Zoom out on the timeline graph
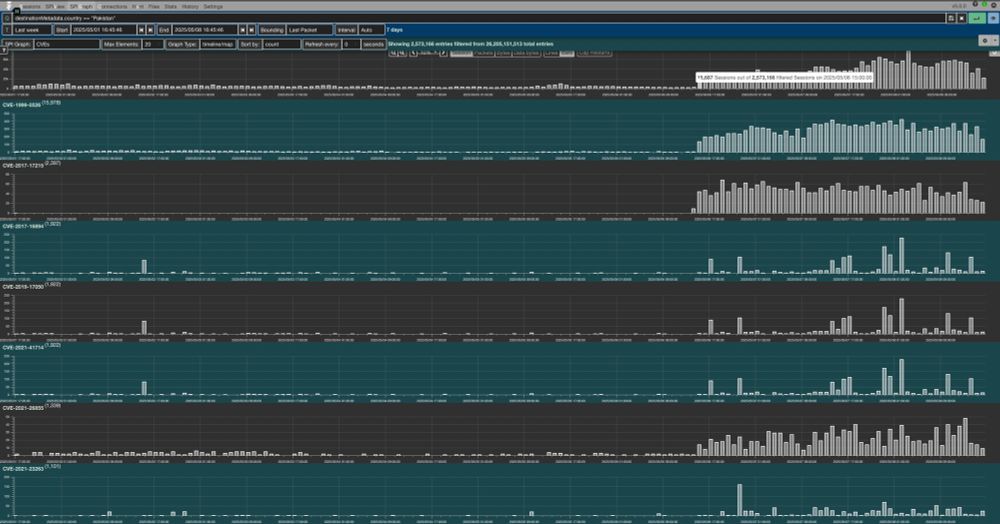The width and height of the screenshot is (1000, 524). 402,53
